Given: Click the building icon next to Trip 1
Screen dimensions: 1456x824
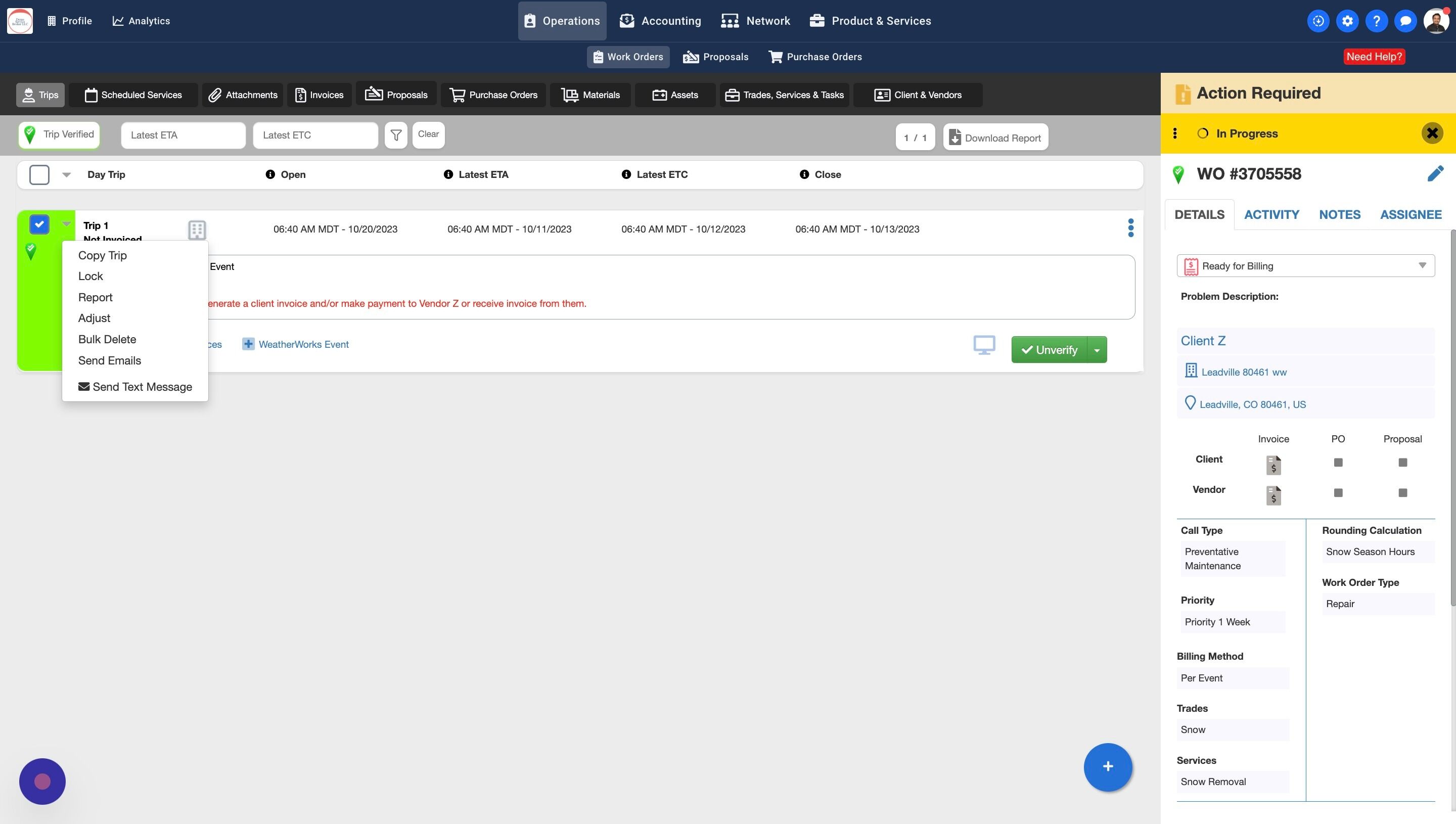Looking at the screenshot, I should pos(196,230).
